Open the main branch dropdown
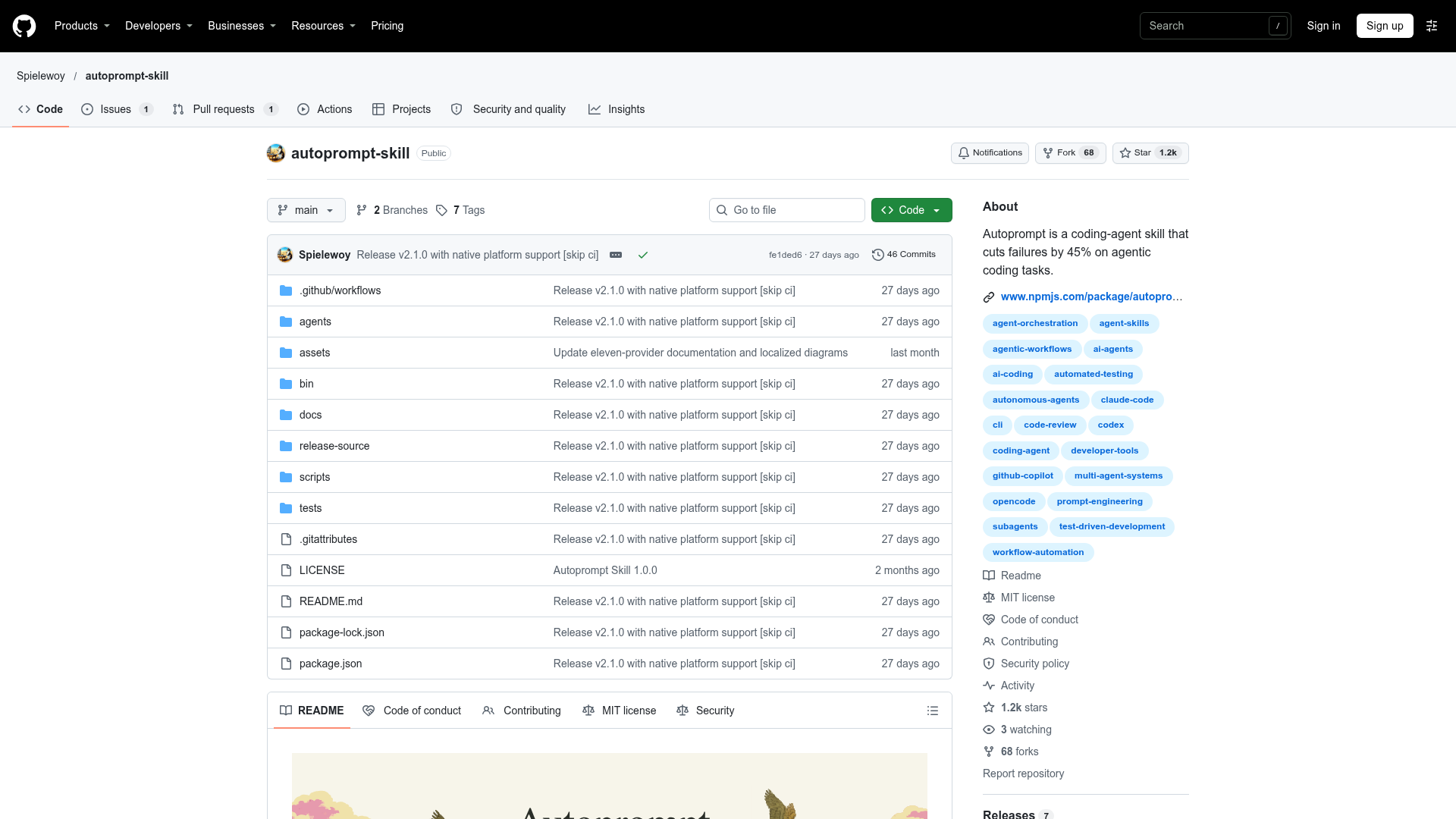Viewport: 1456px width, 819px height. [306, 210]
